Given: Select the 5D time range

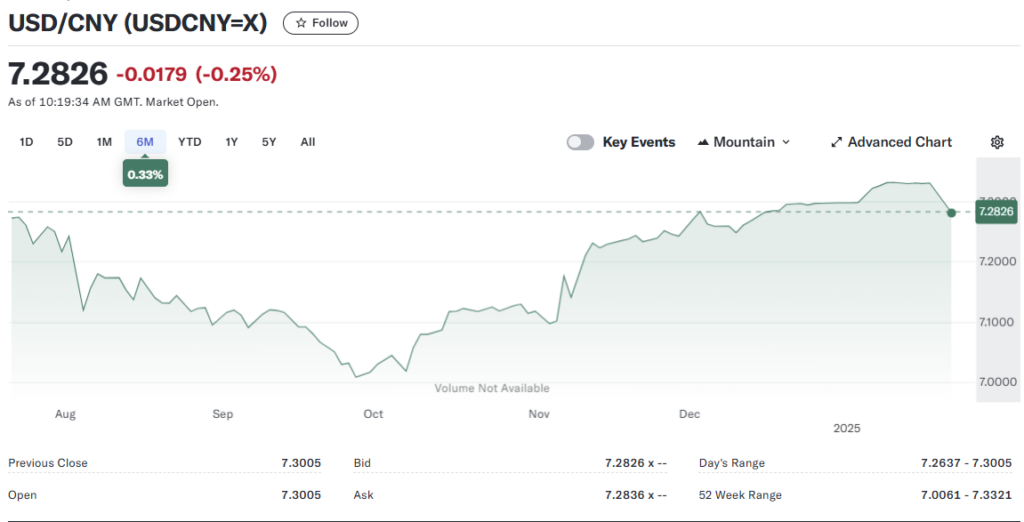Looking at the screenshot, I should (x=65, y=142).
